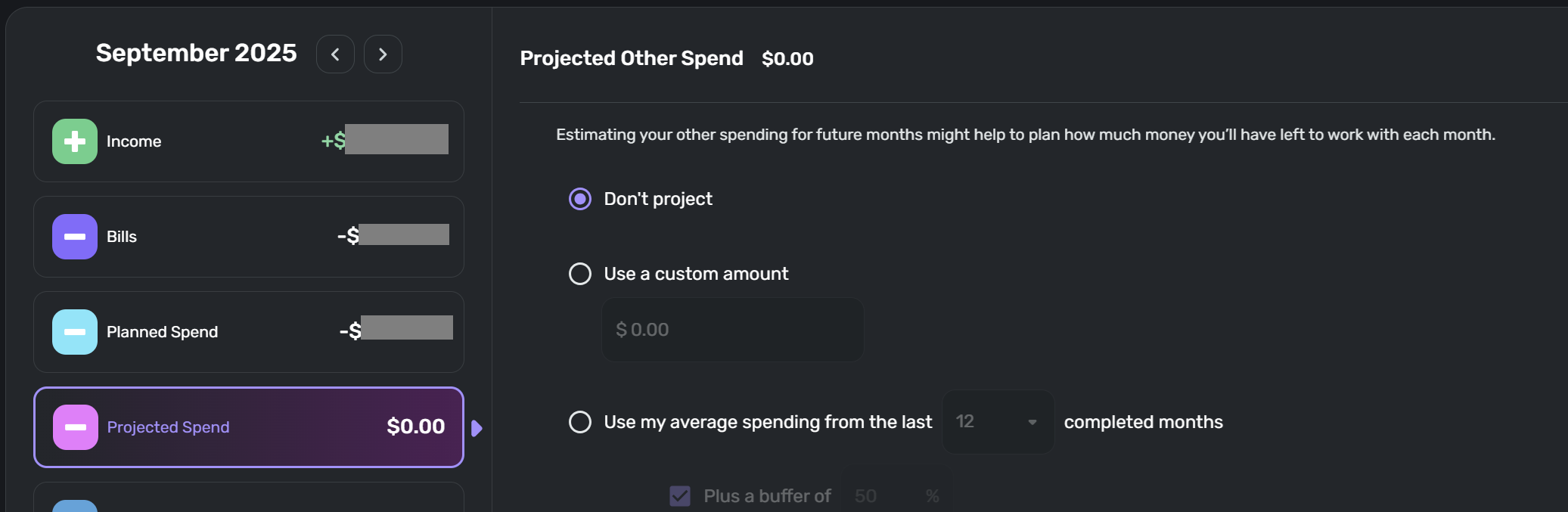Click the dropdown arrow next to 12

(x=1032, y=422)
